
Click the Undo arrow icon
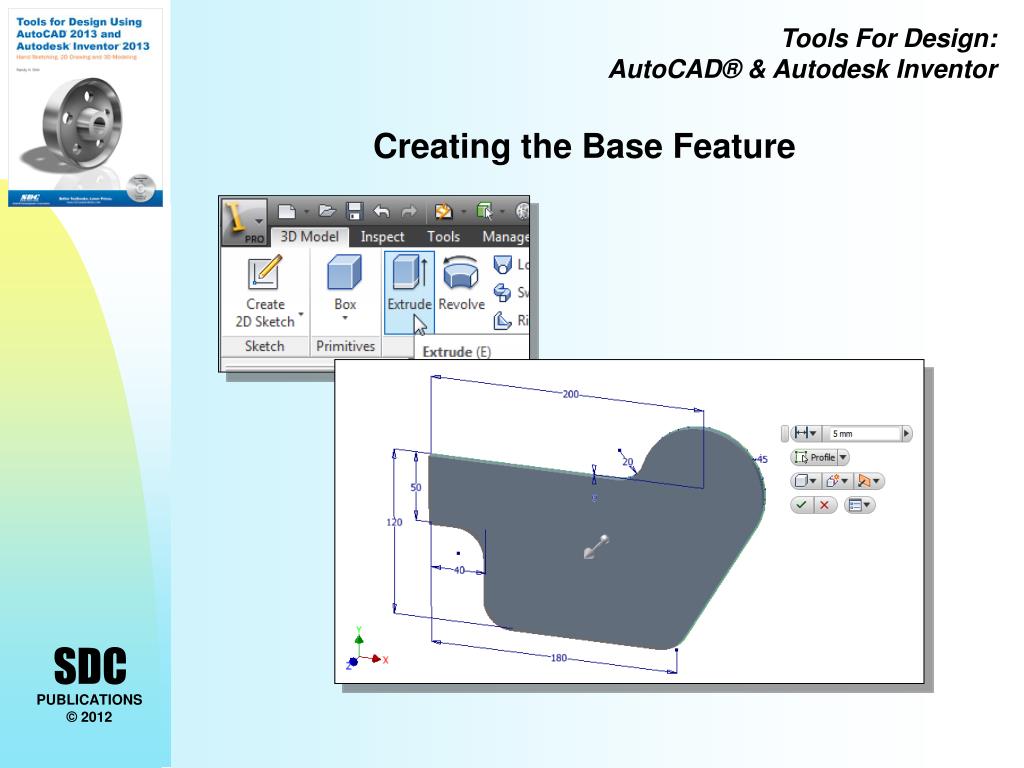click(381, 211)
